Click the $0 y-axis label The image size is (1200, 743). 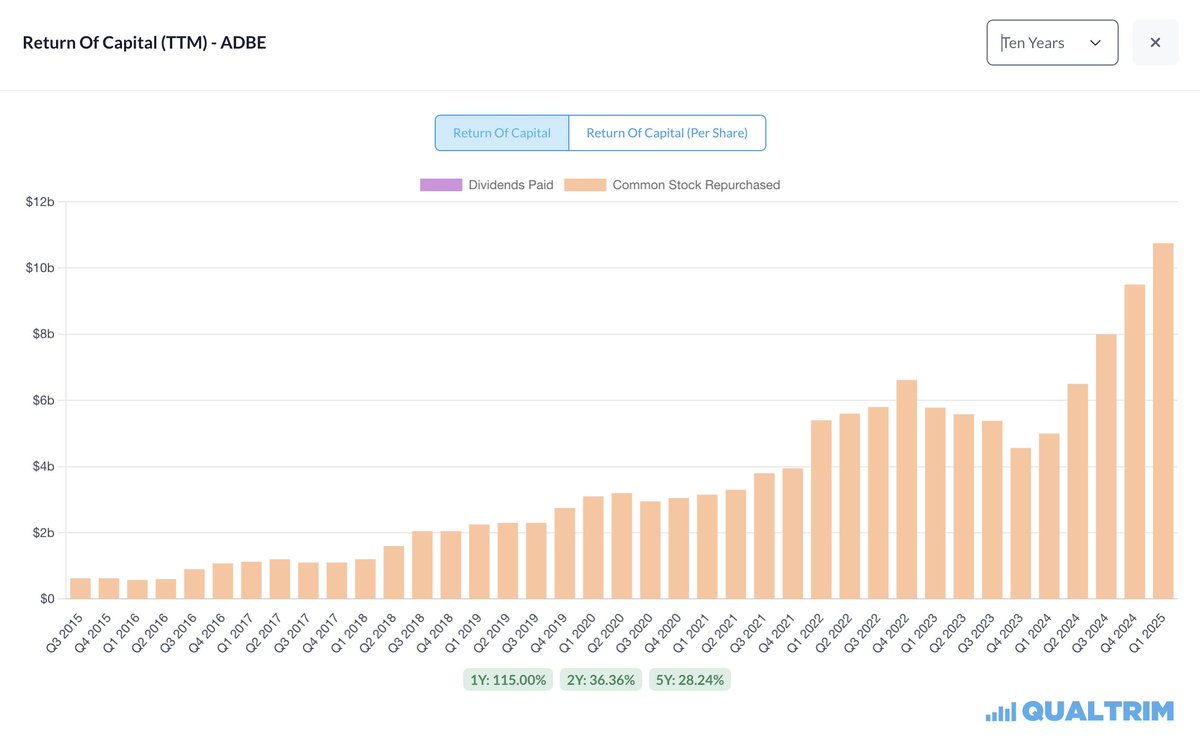47,599
